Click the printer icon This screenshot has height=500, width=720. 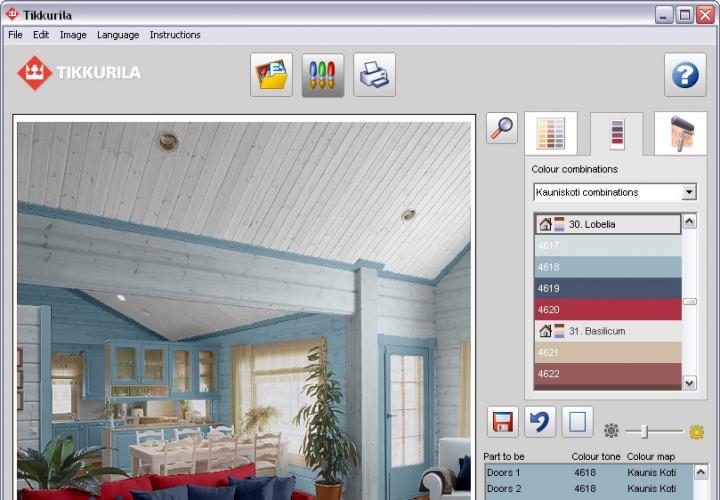click(374, 75)
